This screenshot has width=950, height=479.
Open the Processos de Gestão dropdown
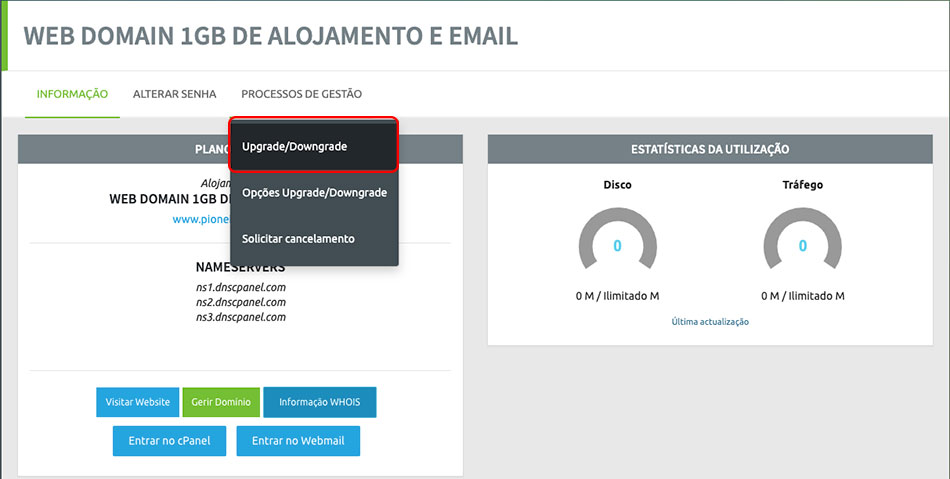coord(301,94)
